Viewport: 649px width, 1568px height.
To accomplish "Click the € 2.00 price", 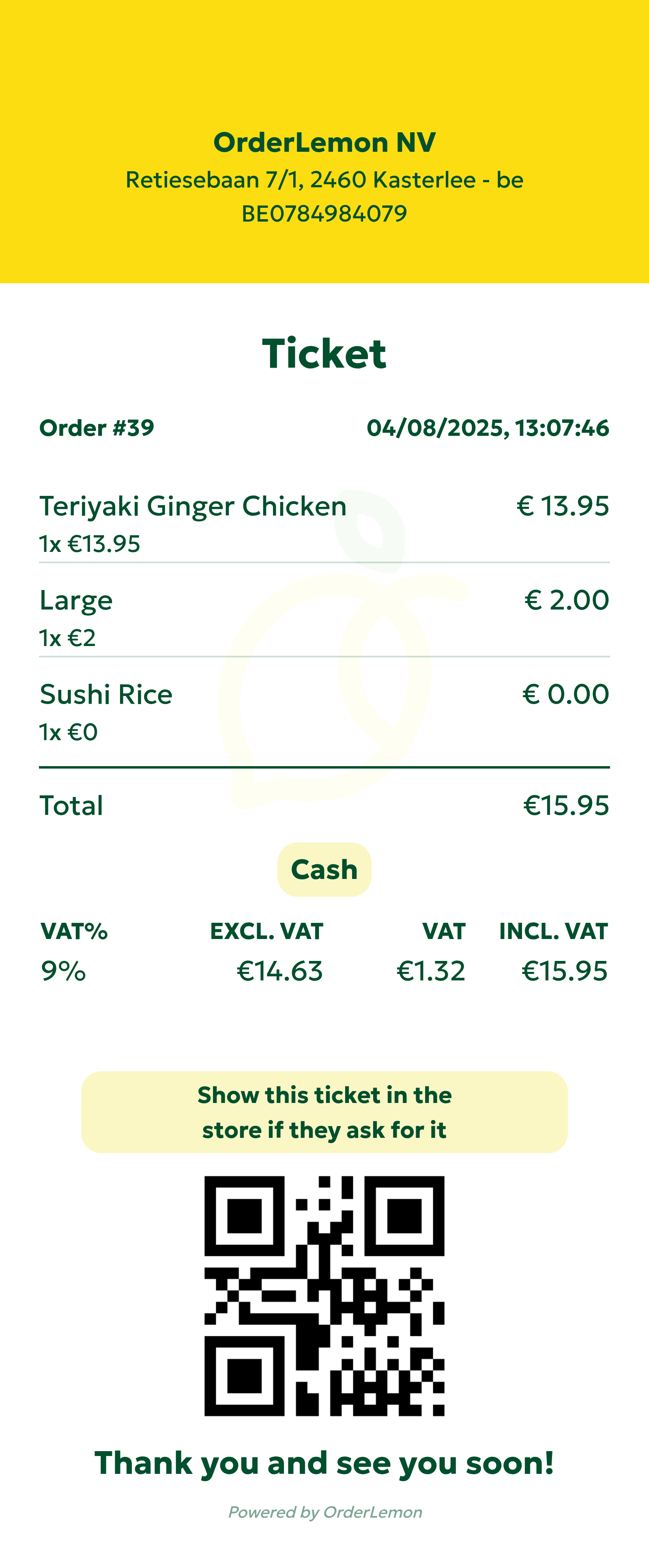I will coord(566,600).
